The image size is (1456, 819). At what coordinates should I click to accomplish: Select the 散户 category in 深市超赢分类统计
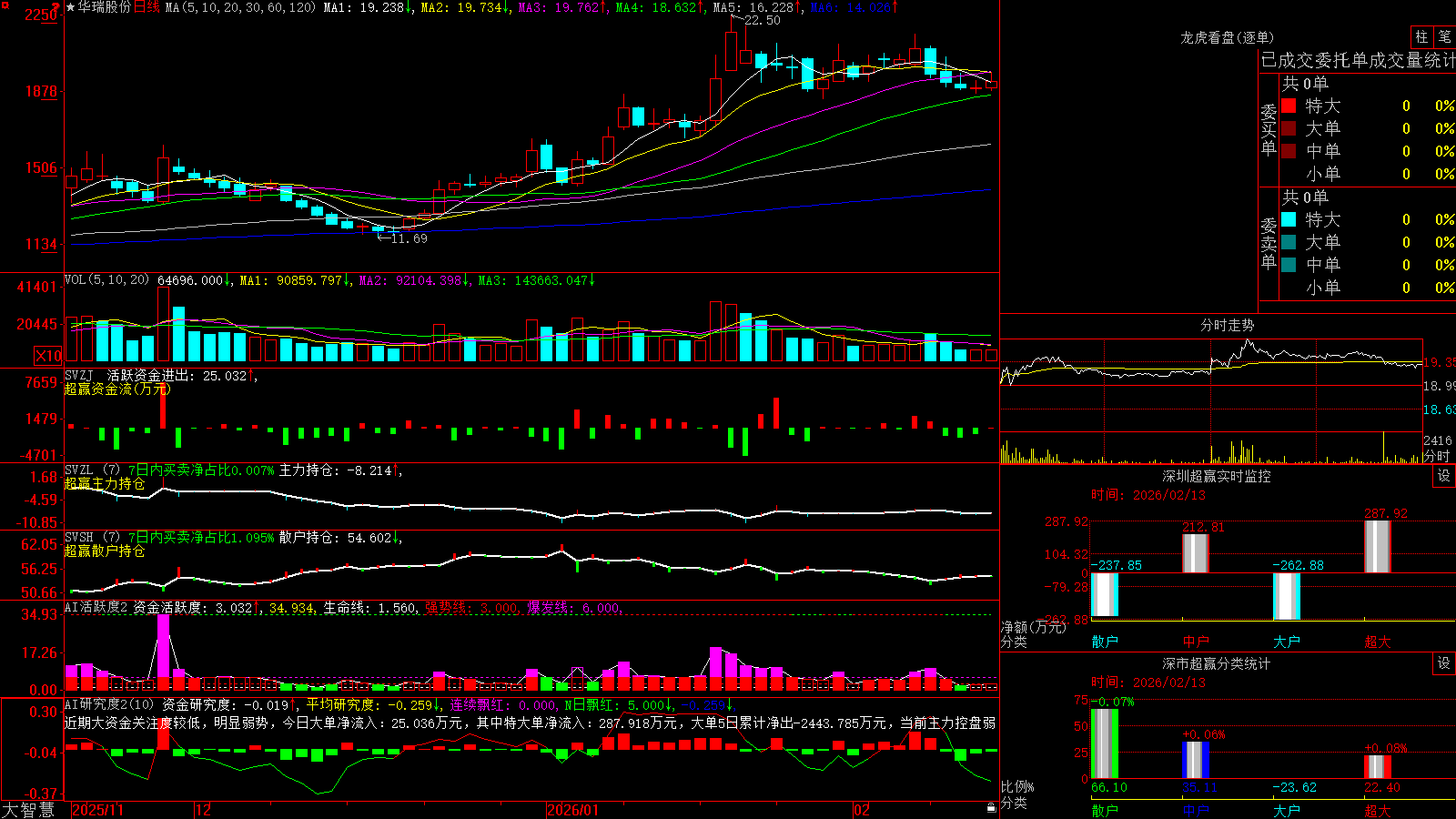(x=1105, y=810)
